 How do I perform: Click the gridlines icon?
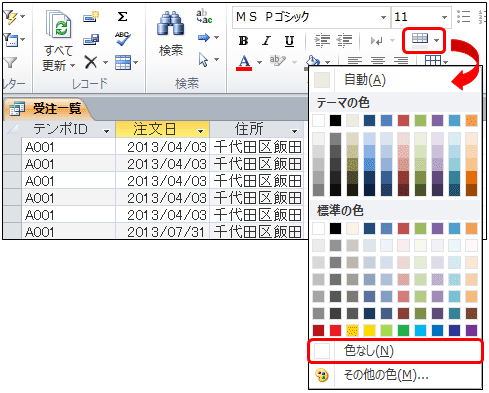coord(433,60)
